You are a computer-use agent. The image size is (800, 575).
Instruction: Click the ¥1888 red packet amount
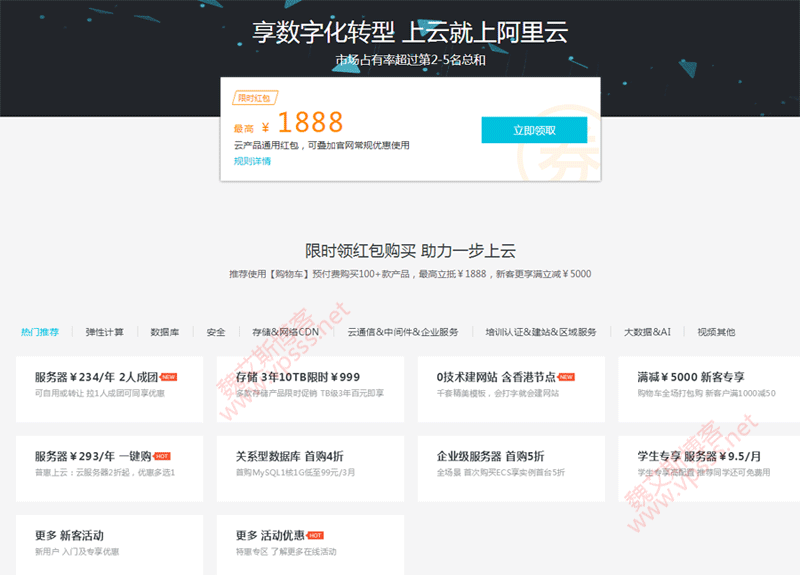tap(302, 122)
